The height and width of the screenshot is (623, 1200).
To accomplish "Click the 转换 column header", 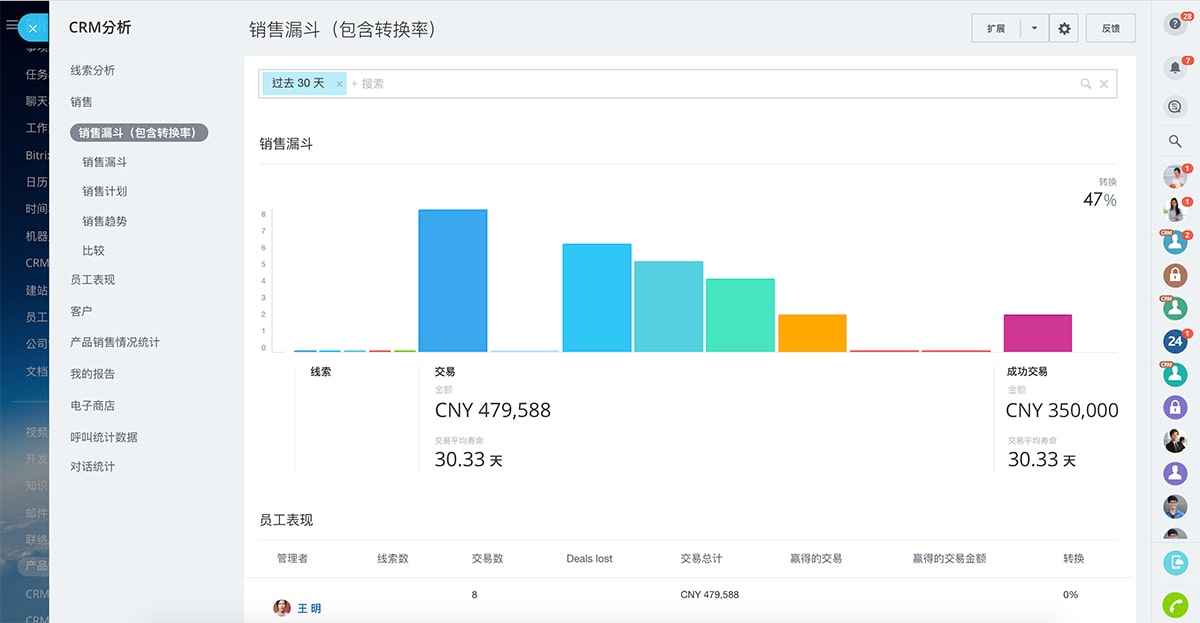I will point(1074,559).
